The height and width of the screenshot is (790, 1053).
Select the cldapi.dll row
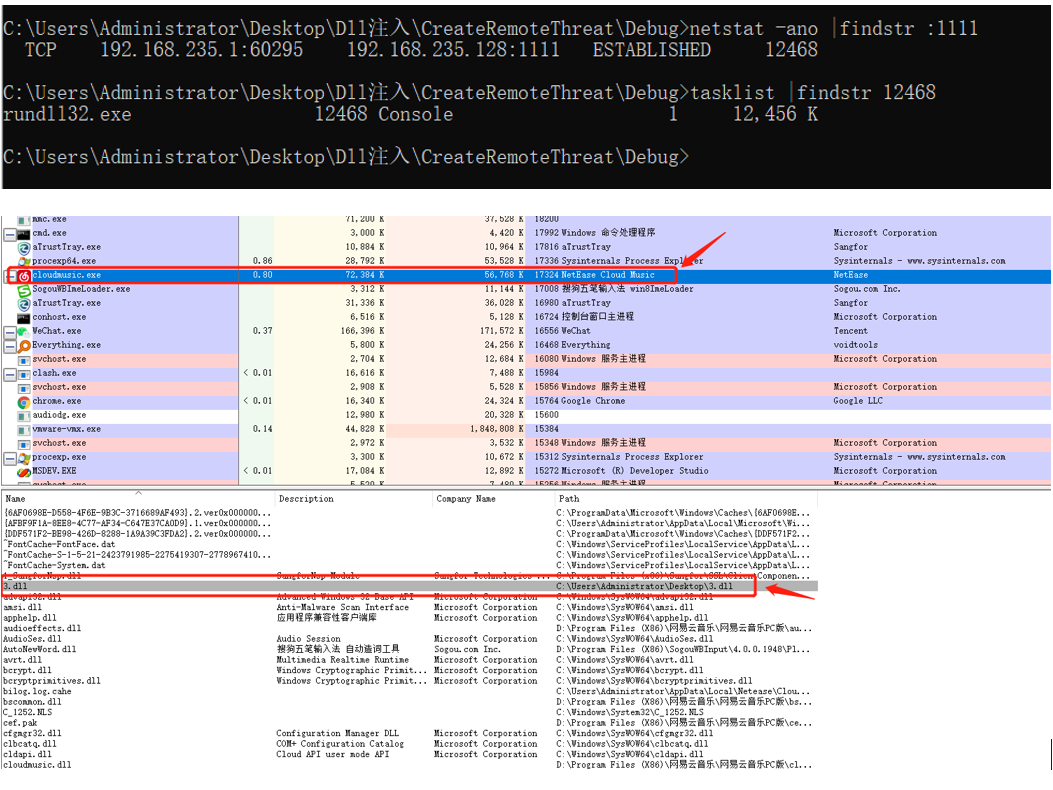[409, 755]
